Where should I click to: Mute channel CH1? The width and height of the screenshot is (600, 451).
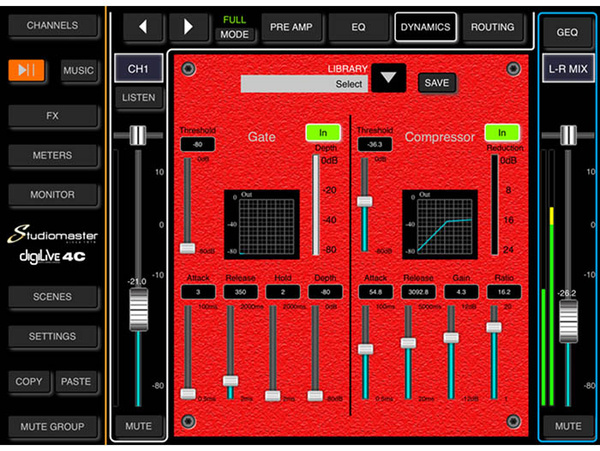139,426
